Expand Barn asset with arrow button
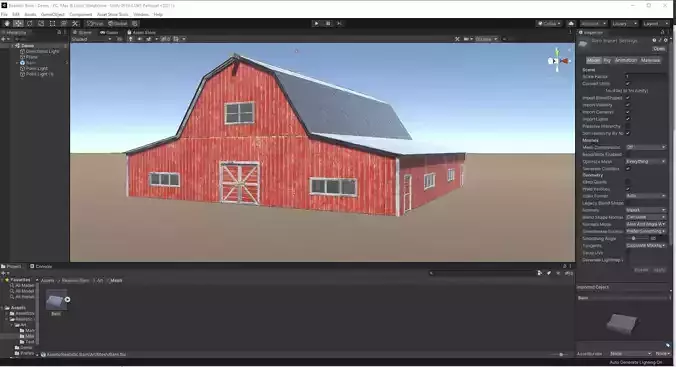Screen dimensions: 676x367 pyautogui.click(x=67, y=299)
